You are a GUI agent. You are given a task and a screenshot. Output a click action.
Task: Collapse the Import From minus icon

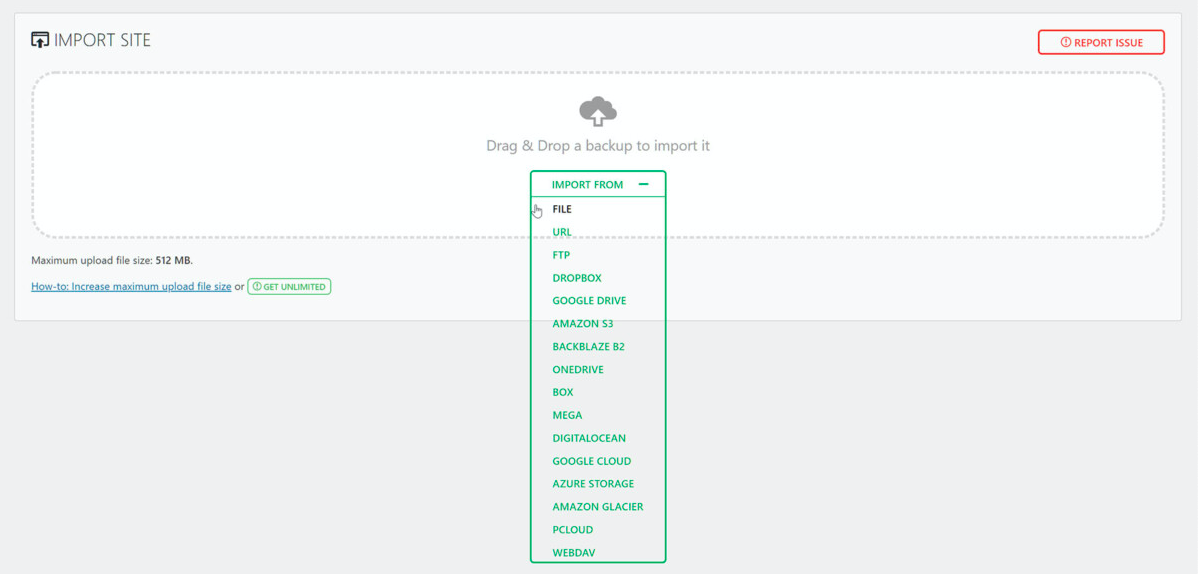coord(643,184)
